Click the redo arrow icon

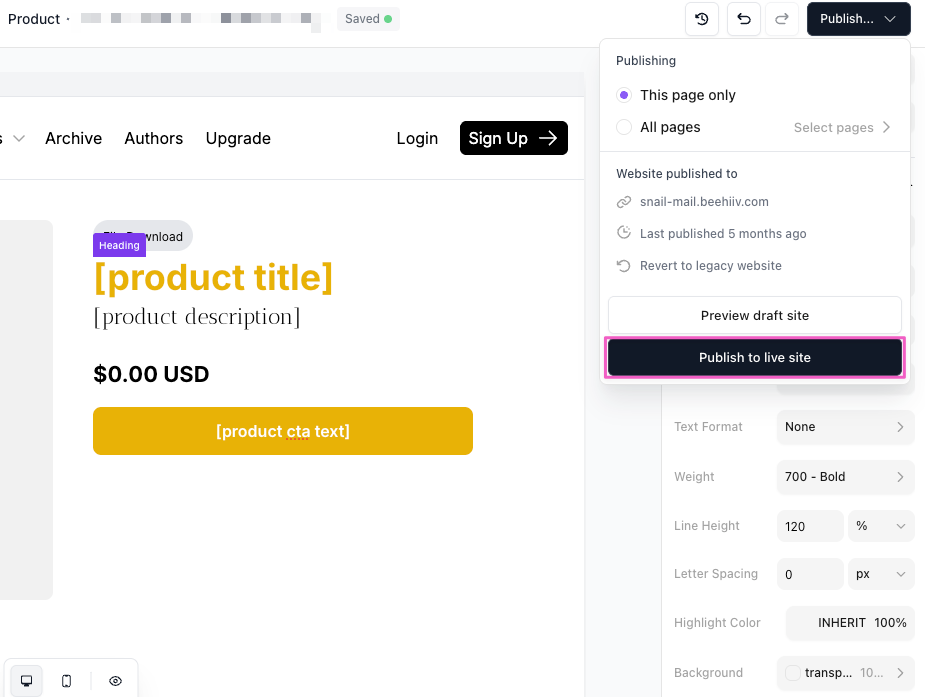782,19
